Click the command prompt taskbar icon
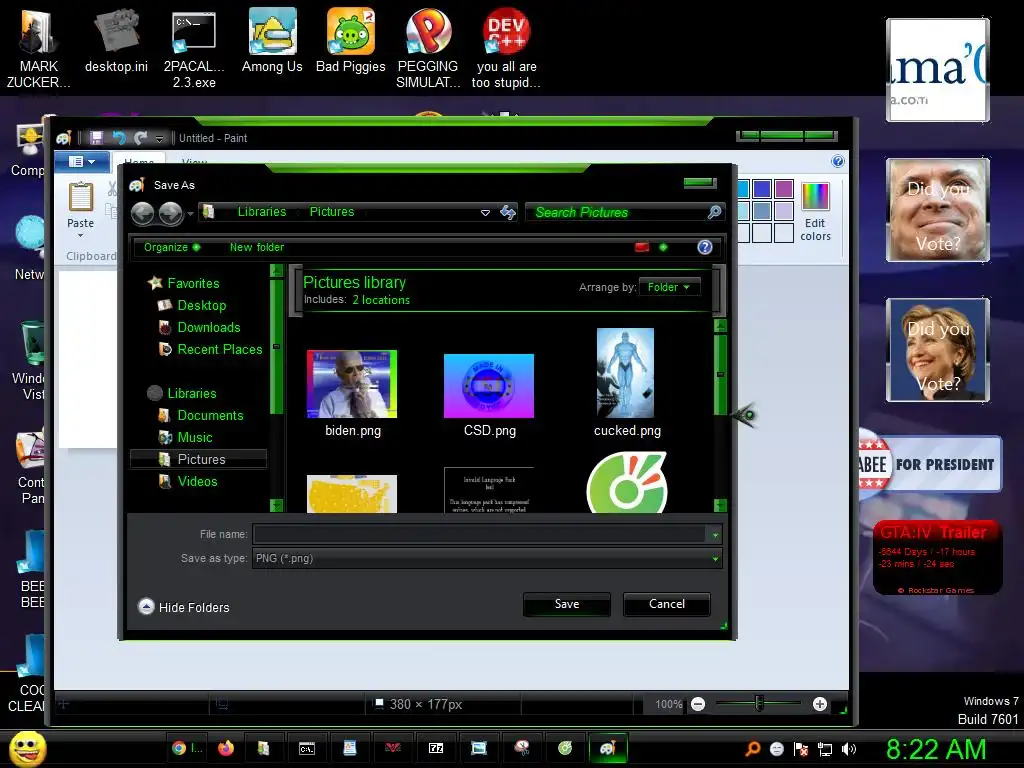 (x=306, y=748)
